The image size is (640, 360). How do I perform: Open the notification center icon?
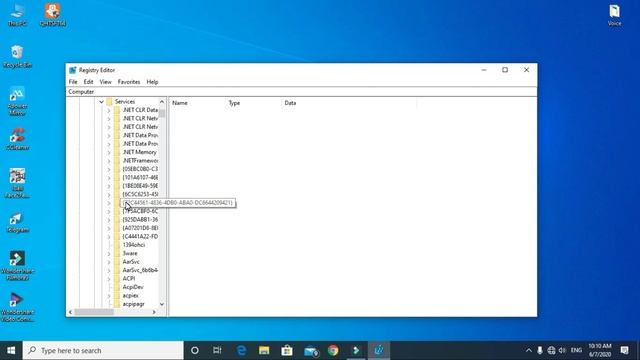tap(624, 351)
